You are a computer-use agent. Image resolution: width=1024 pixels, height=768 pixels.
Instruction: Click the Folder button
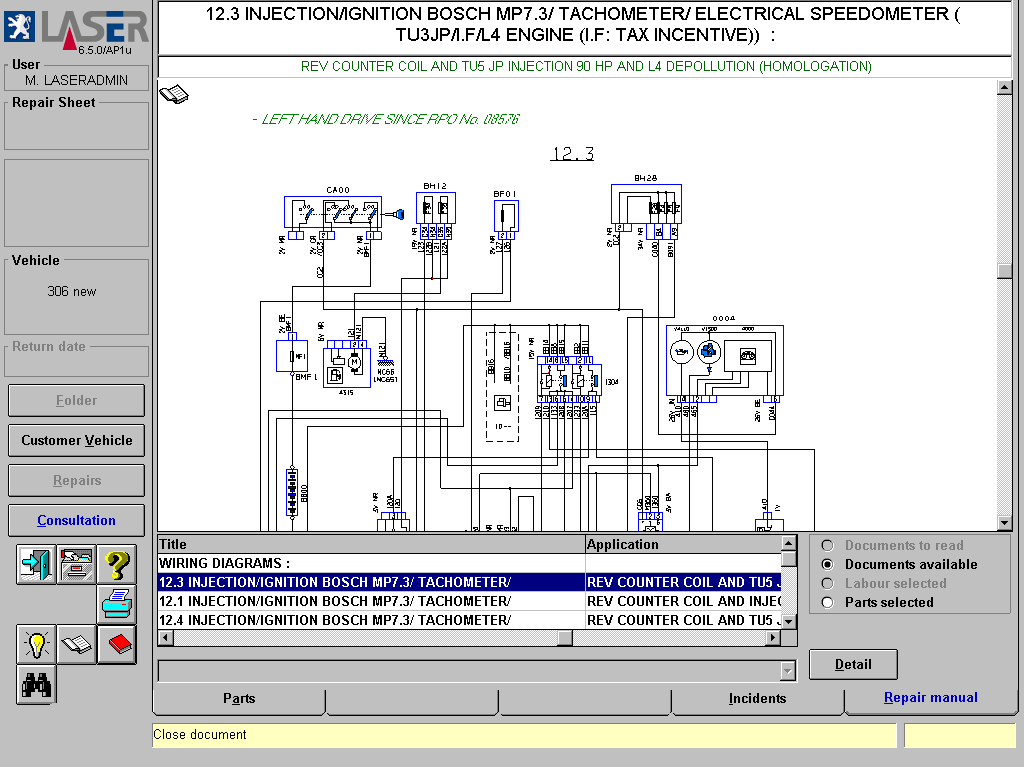point(76,400)
